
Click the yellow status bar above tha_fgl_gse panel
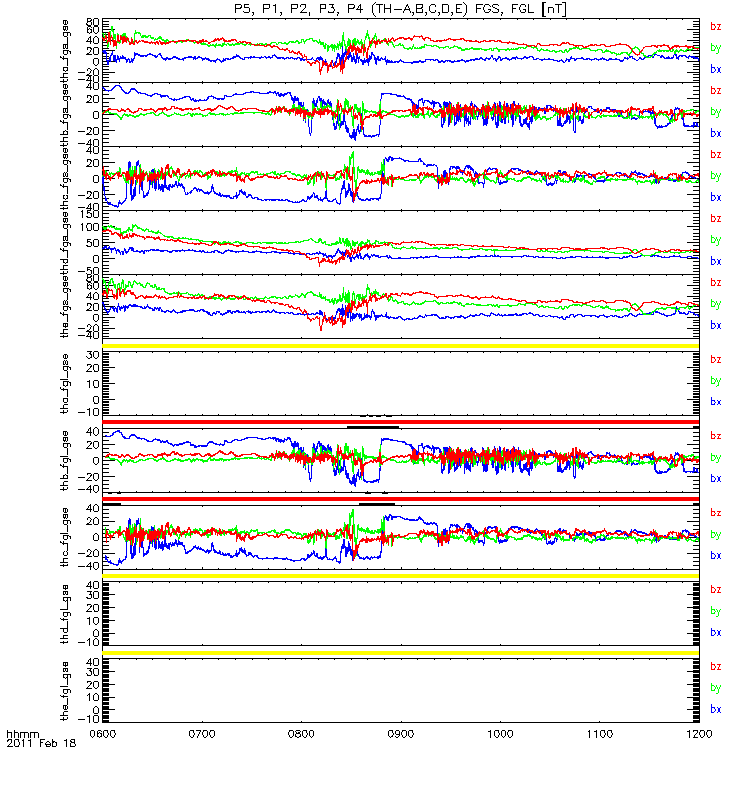click(401, 346)
